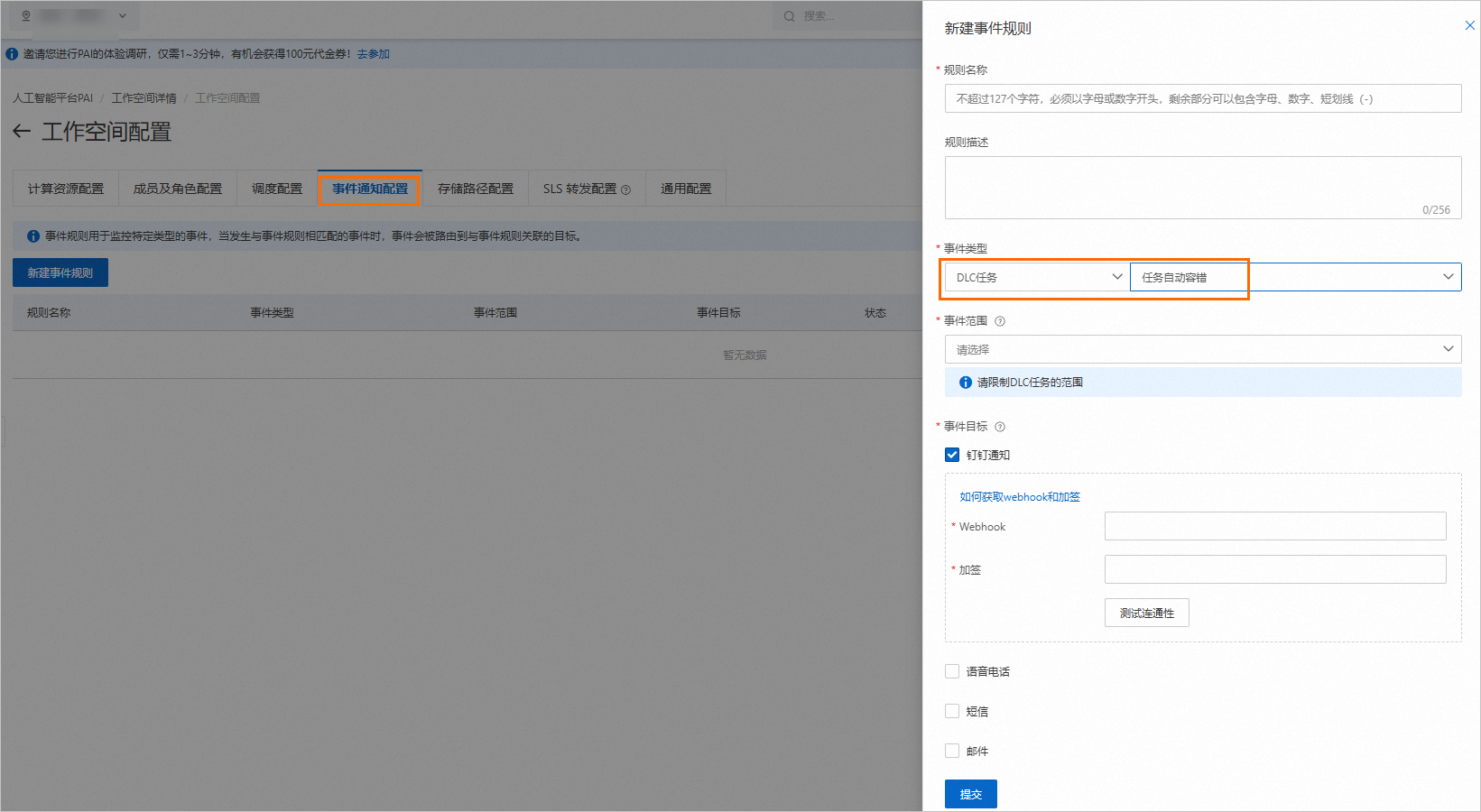Click the help icon on SLS 转发配置 tab
Image resolution: width=1481 pixels, height=812 pixels.
[626, 189]
